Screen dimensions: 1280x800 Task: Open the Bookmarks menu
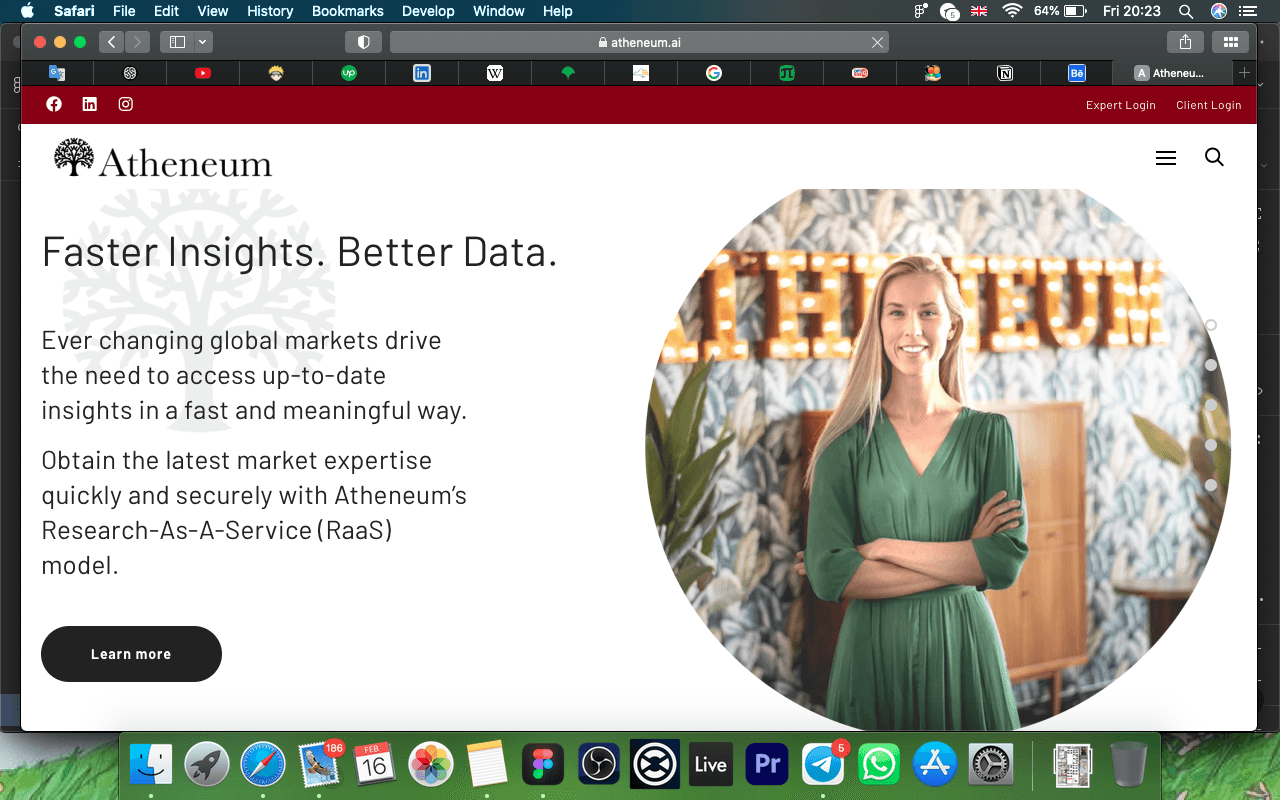(348, 11)
